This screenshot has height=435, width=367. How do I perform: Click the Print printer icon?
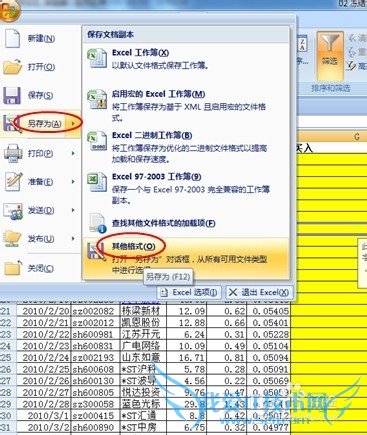[13, 153]
